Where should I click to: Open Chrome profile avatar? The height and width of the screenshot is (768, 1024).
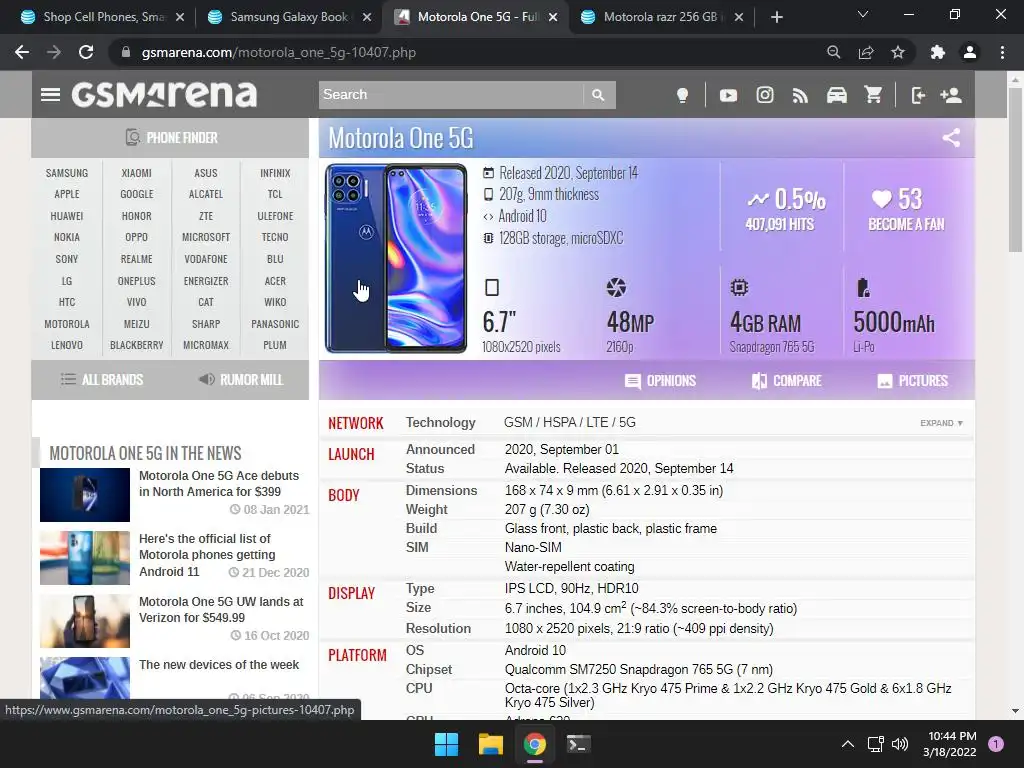970,52
